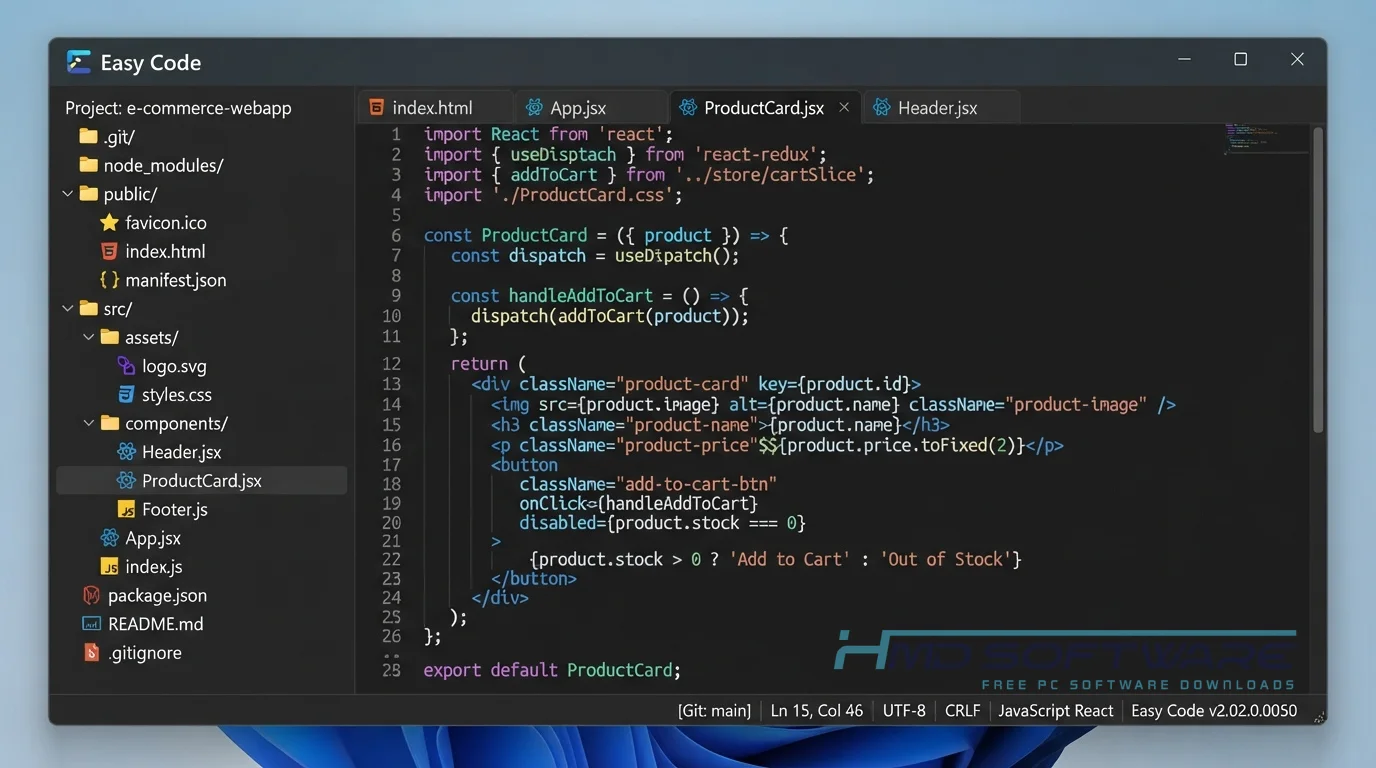Click the HTML5 icon beside sidebar index.html

coord(110,251)
